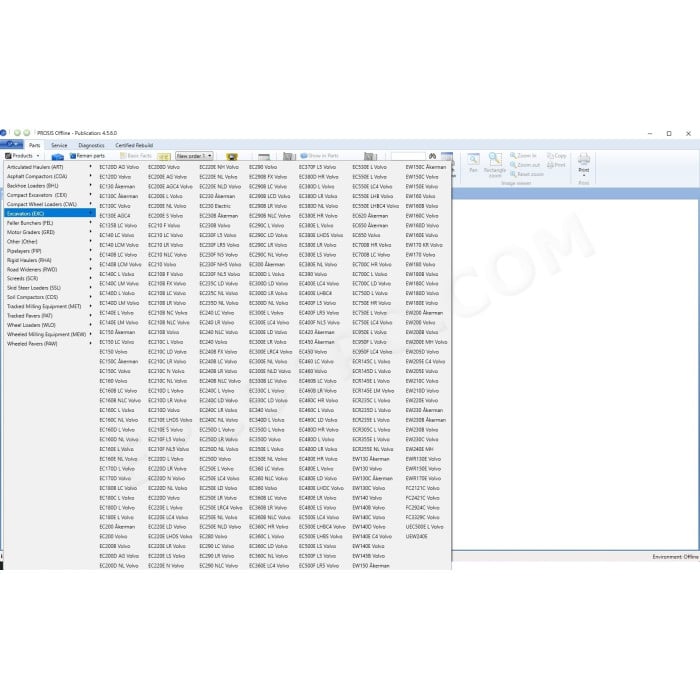Choose EW160 Volvo model
700x700 pixels.
click(x=420, y=196)
